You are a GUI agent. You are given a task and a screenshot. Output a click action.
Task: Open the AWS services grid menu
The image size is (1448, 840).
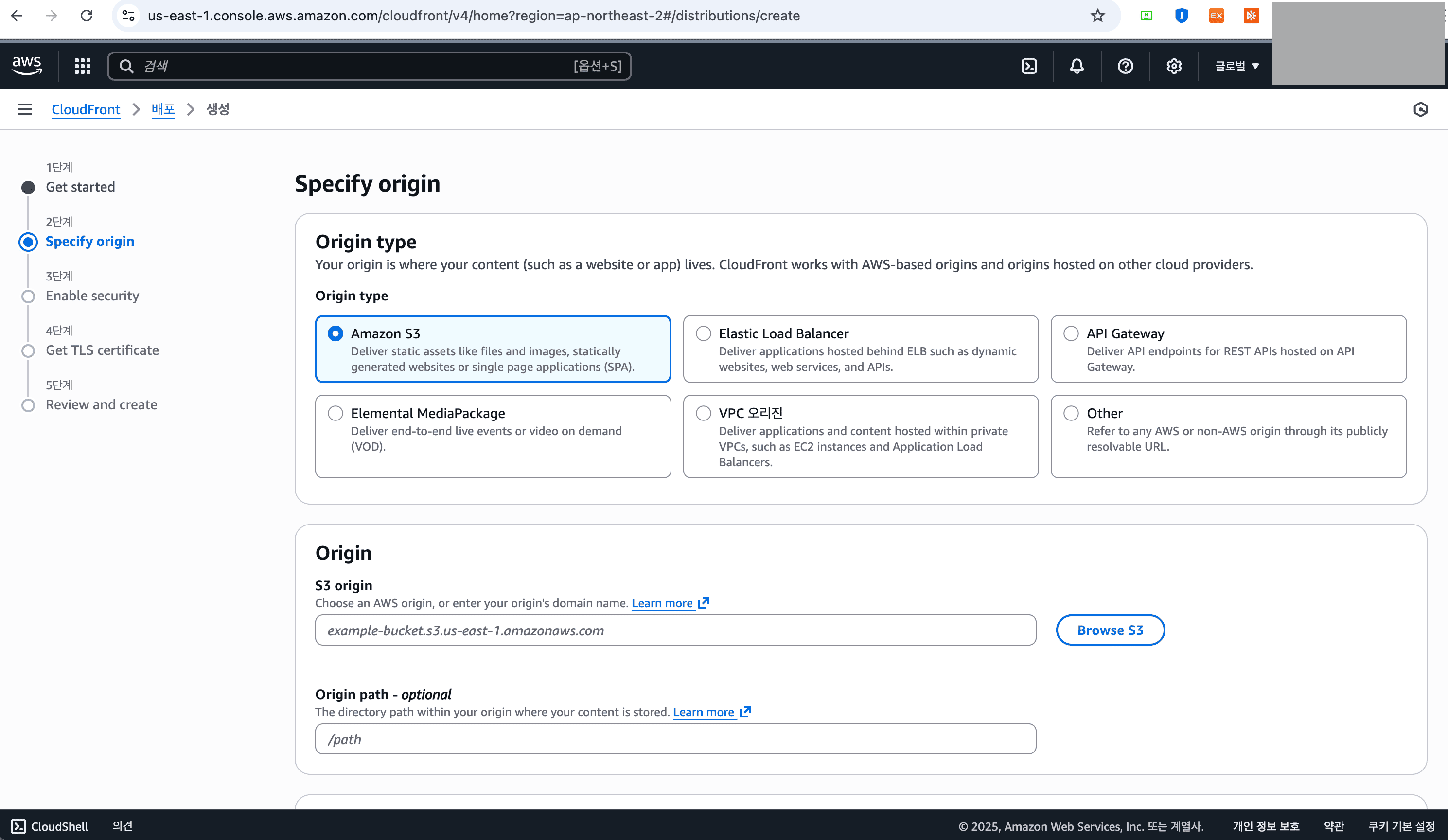(x=82, y=66)
